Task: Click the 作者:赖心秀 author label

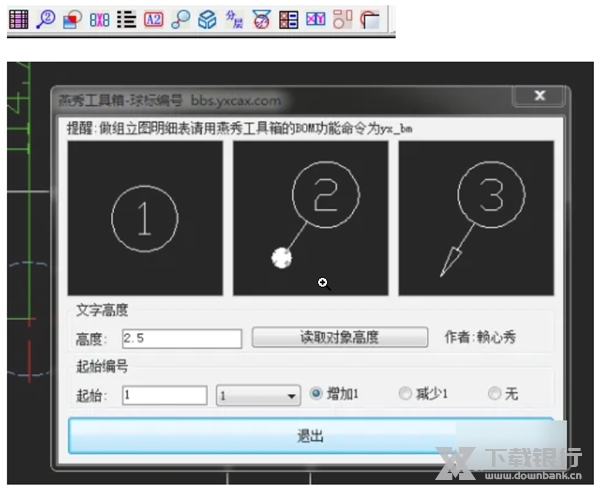Action: coord(480,337)
